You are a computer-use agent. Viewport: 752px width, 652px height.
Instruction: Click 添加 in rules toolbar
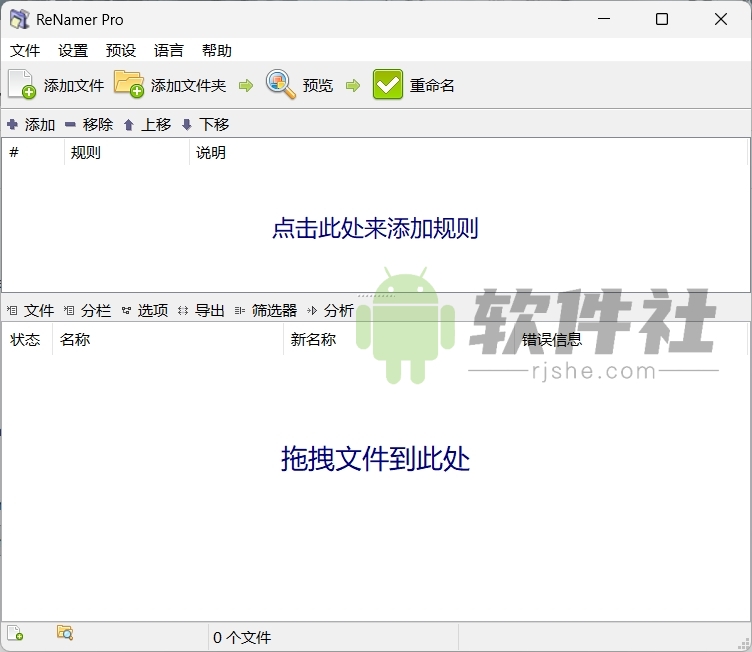pos(40,125)
